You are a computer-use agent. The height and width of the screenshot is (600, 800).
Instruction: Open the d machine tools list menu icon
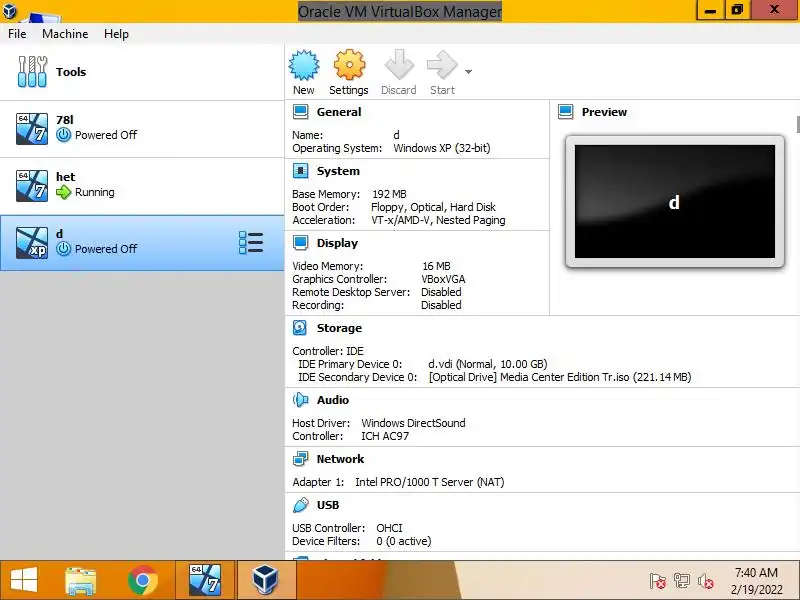point(251,243)
